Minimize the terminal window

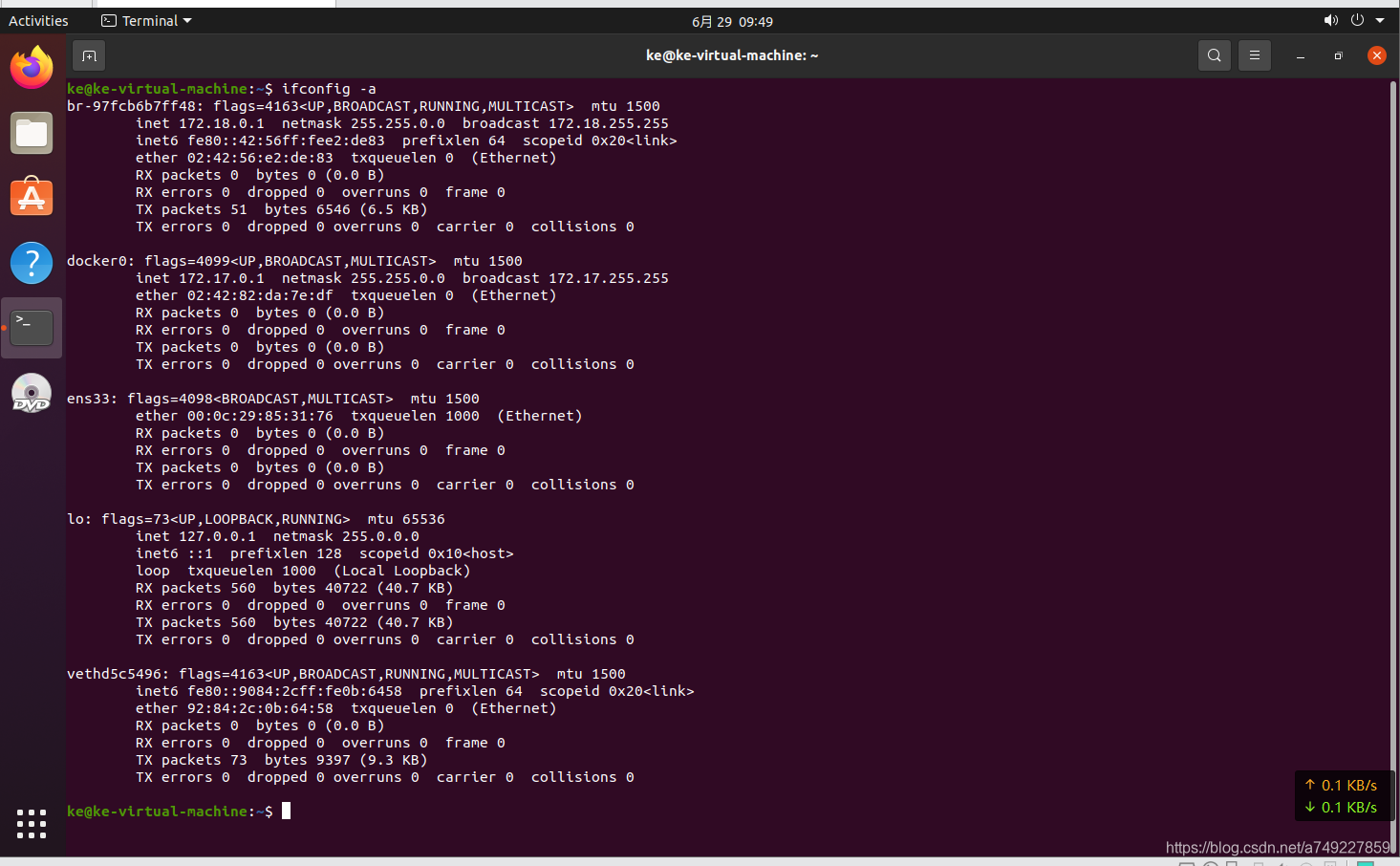pos(1301,56)
